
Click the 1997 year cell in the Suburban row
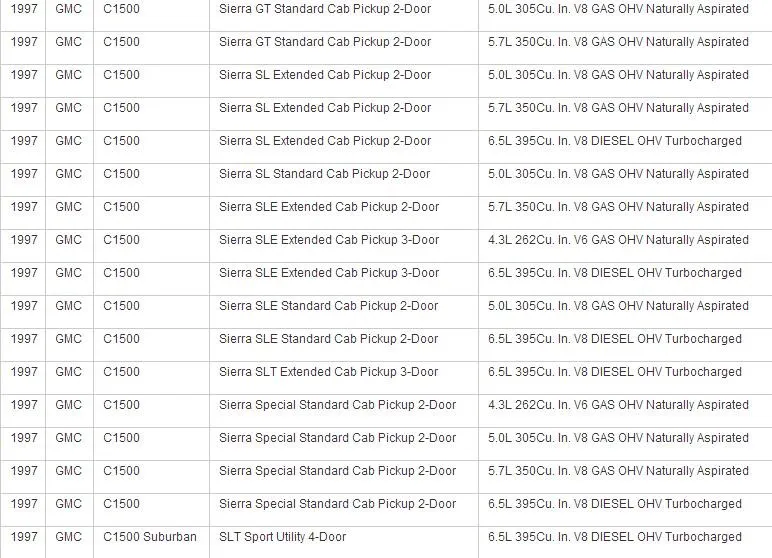pyautogui.click(x=24, y=537)
